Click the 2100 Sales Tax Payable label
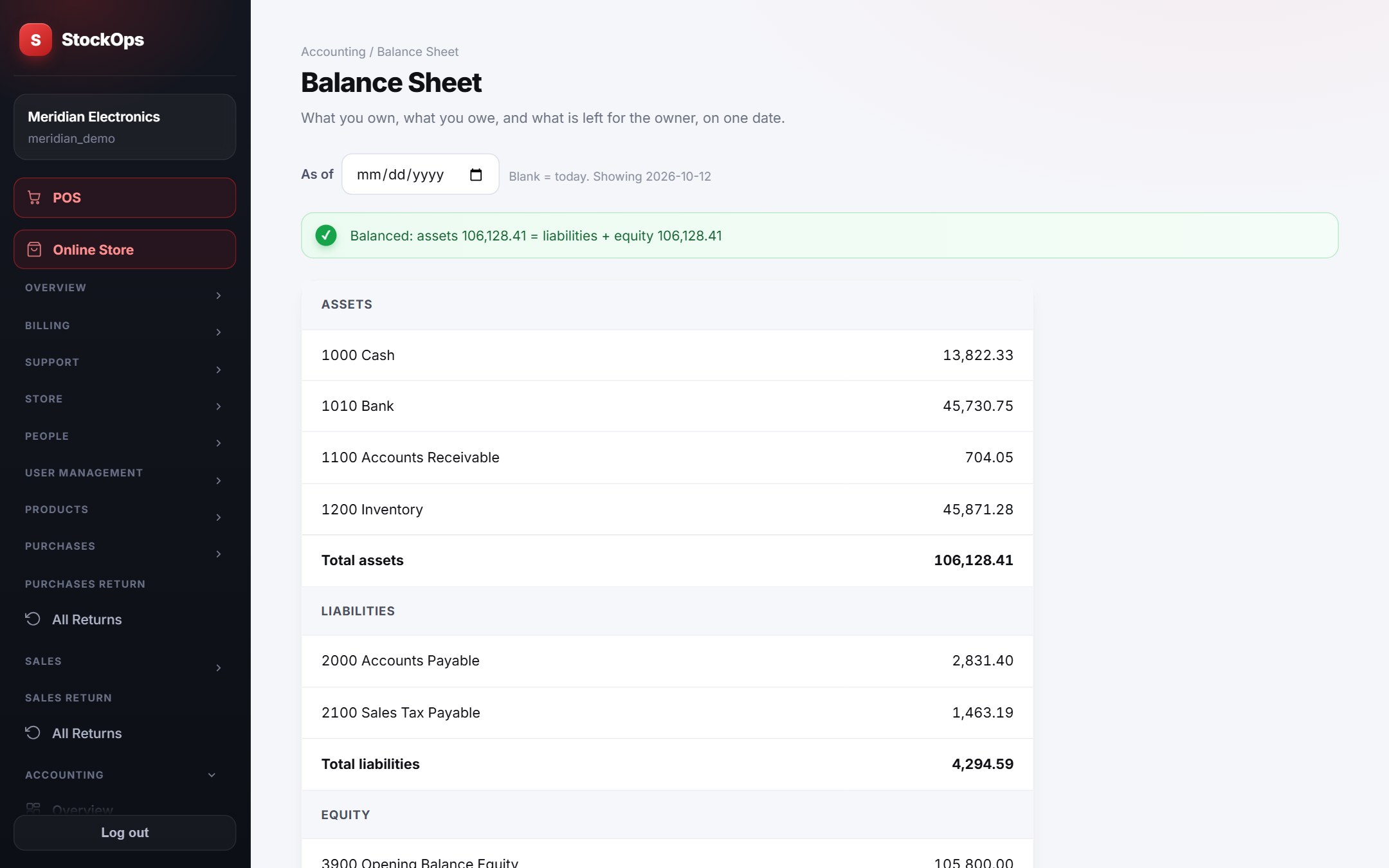This screenshot has height=868, width=1389. pyautogui.click(x=401, y=712)
